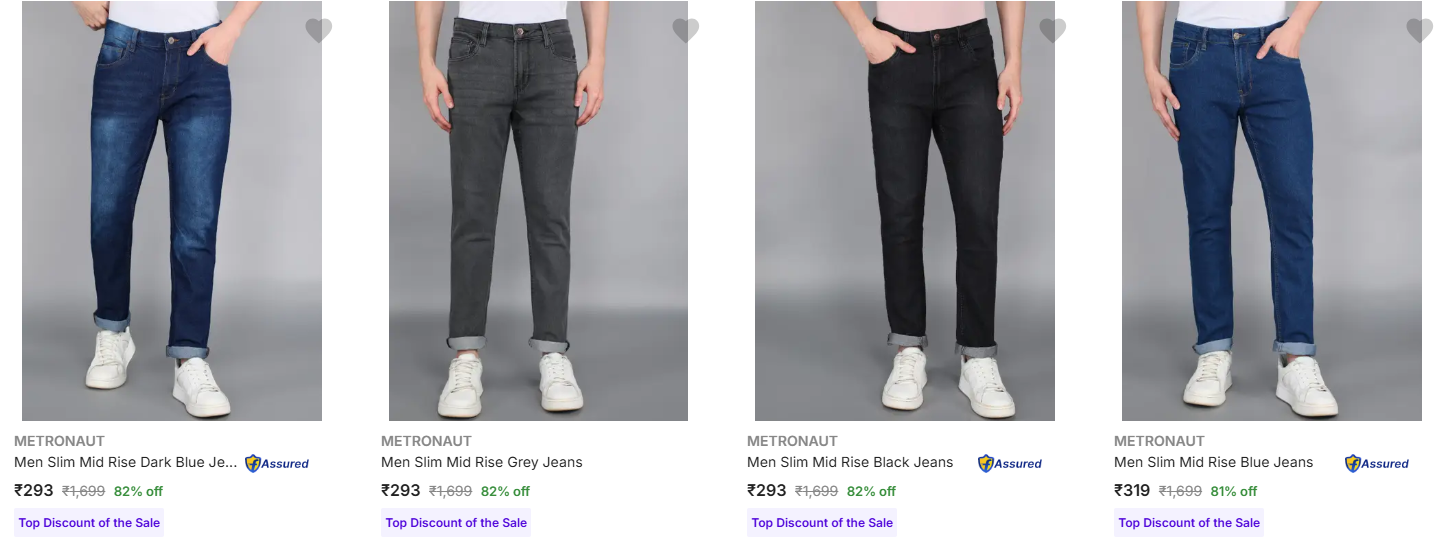View the Black jeans product picture
The image size is (1438, 545).
coord(905,210)
